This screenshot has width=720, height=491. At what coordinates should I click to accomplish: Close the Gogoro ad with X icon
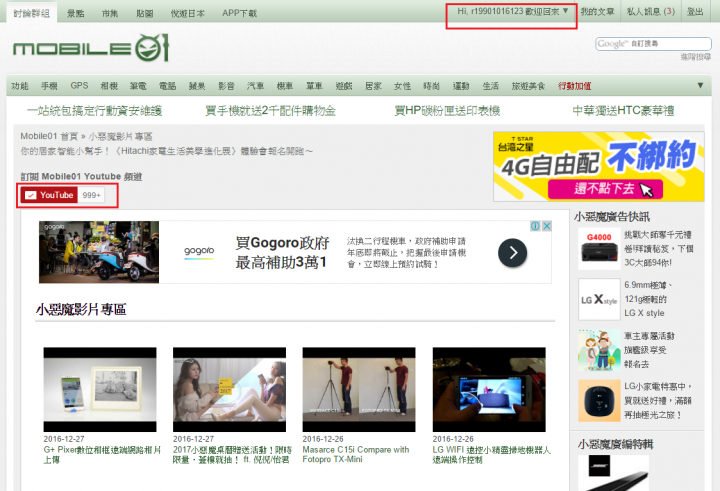coord(546,226)
